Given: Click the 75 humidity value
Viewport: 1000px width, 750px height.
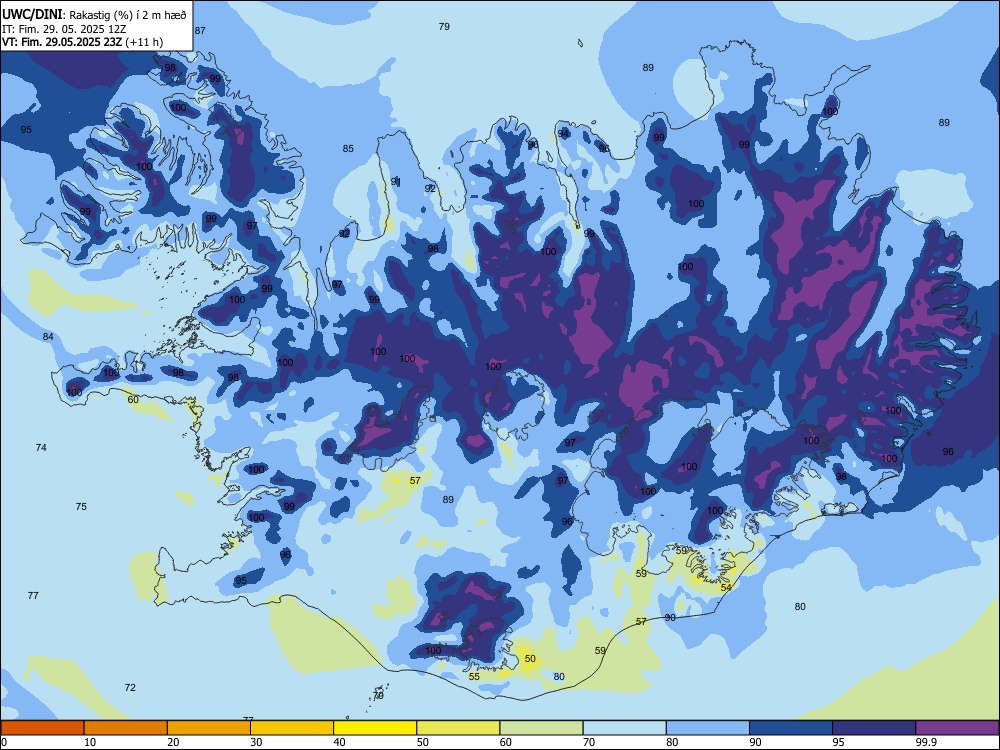Looking at the screenshot, I should pyautogui.click(x=81, y=506).
